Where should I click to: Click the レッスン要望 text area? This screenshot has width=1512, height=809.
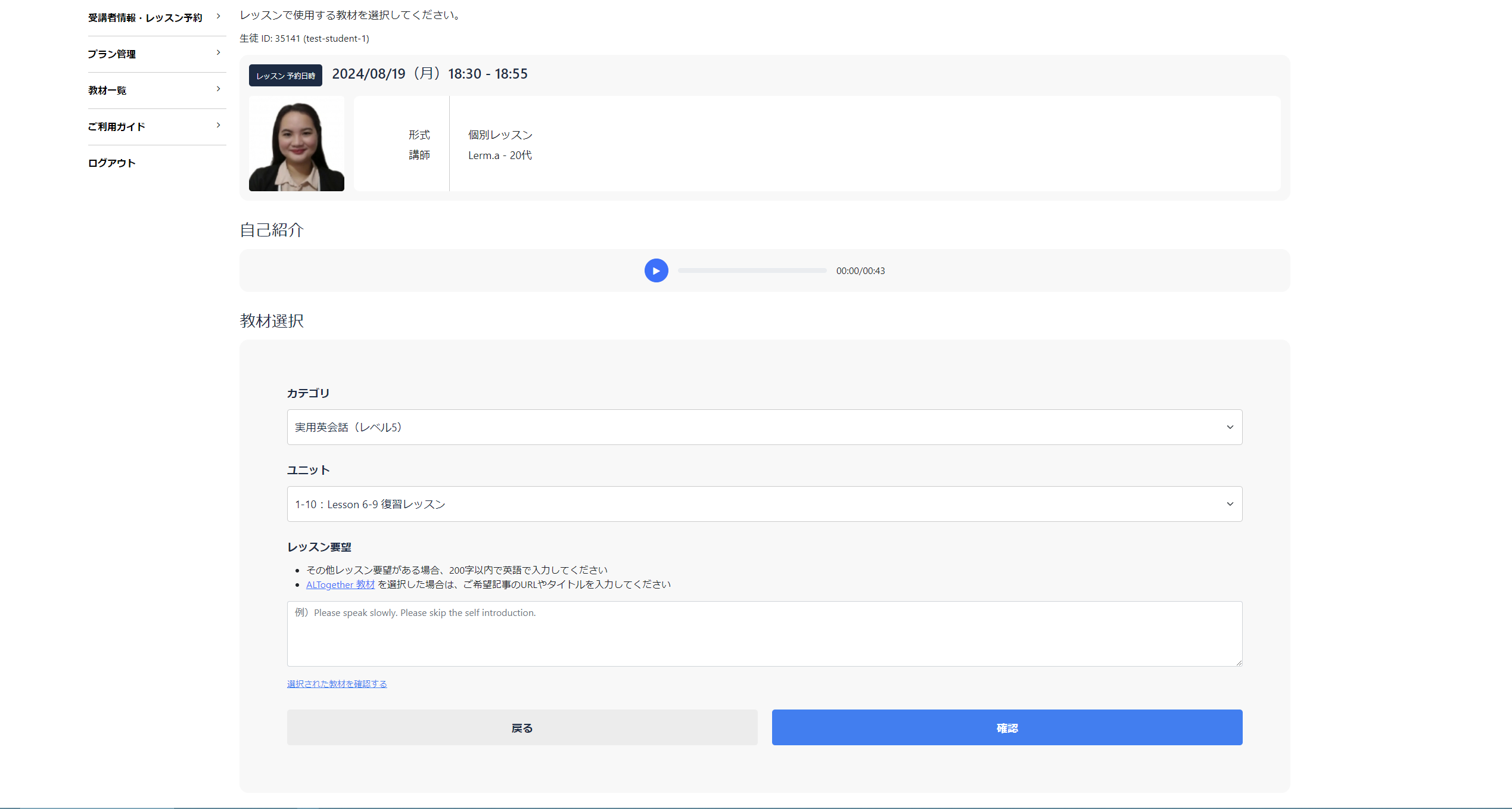click(764, 634)
